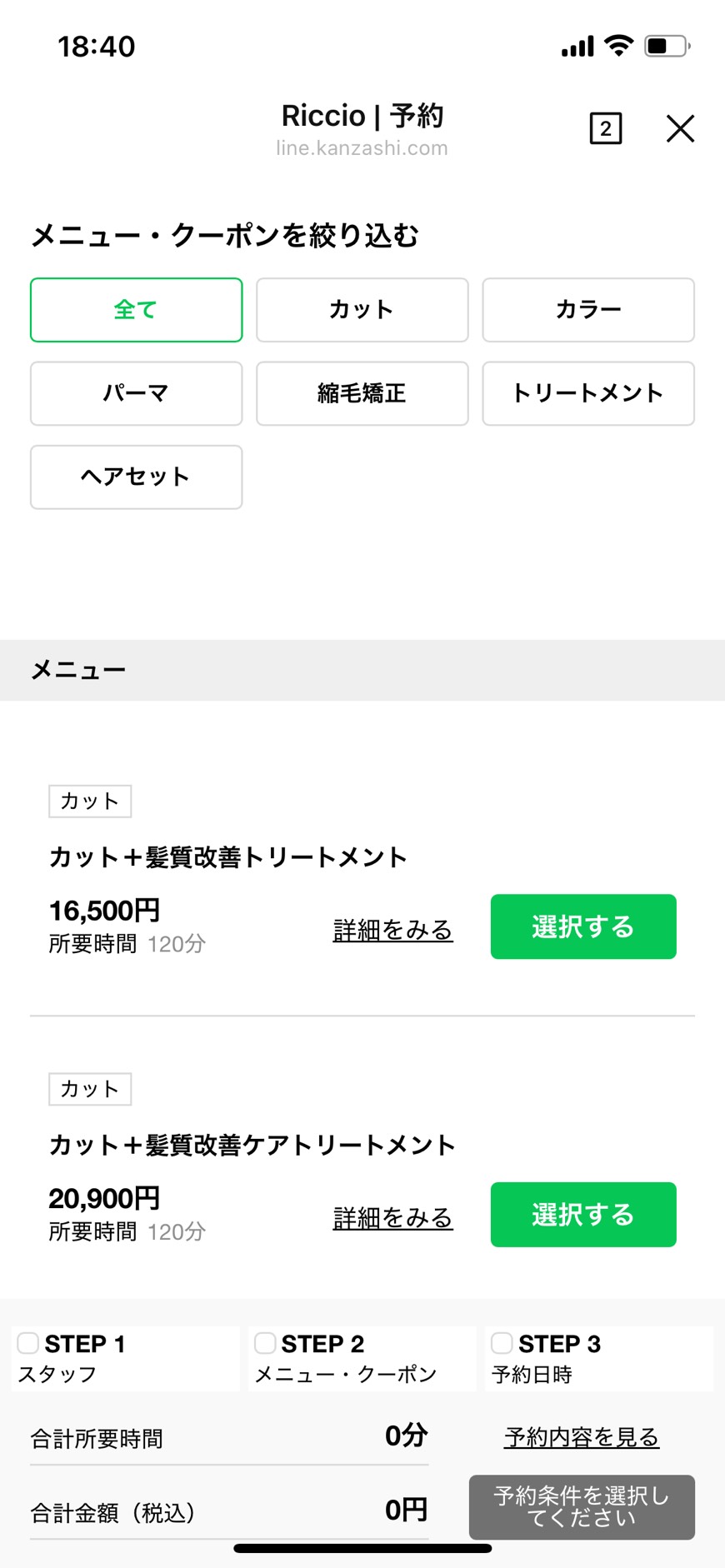Filter menu by ヘアセット
This screenshot has width=725, height=1568.
pos(136,477)
